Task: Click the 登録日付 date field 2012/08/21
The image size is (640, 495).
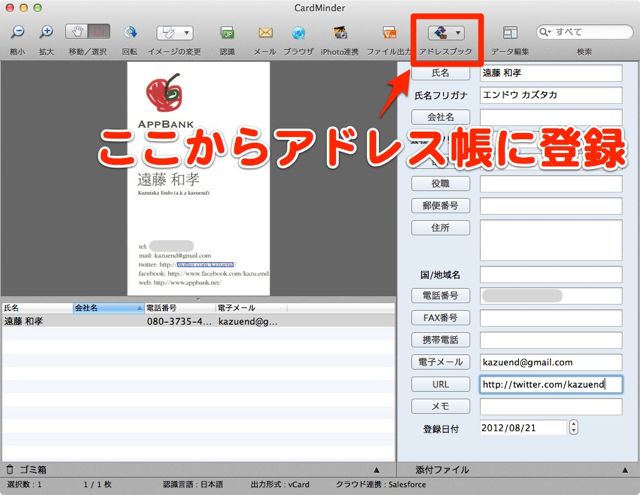Action: coord(524,428)
